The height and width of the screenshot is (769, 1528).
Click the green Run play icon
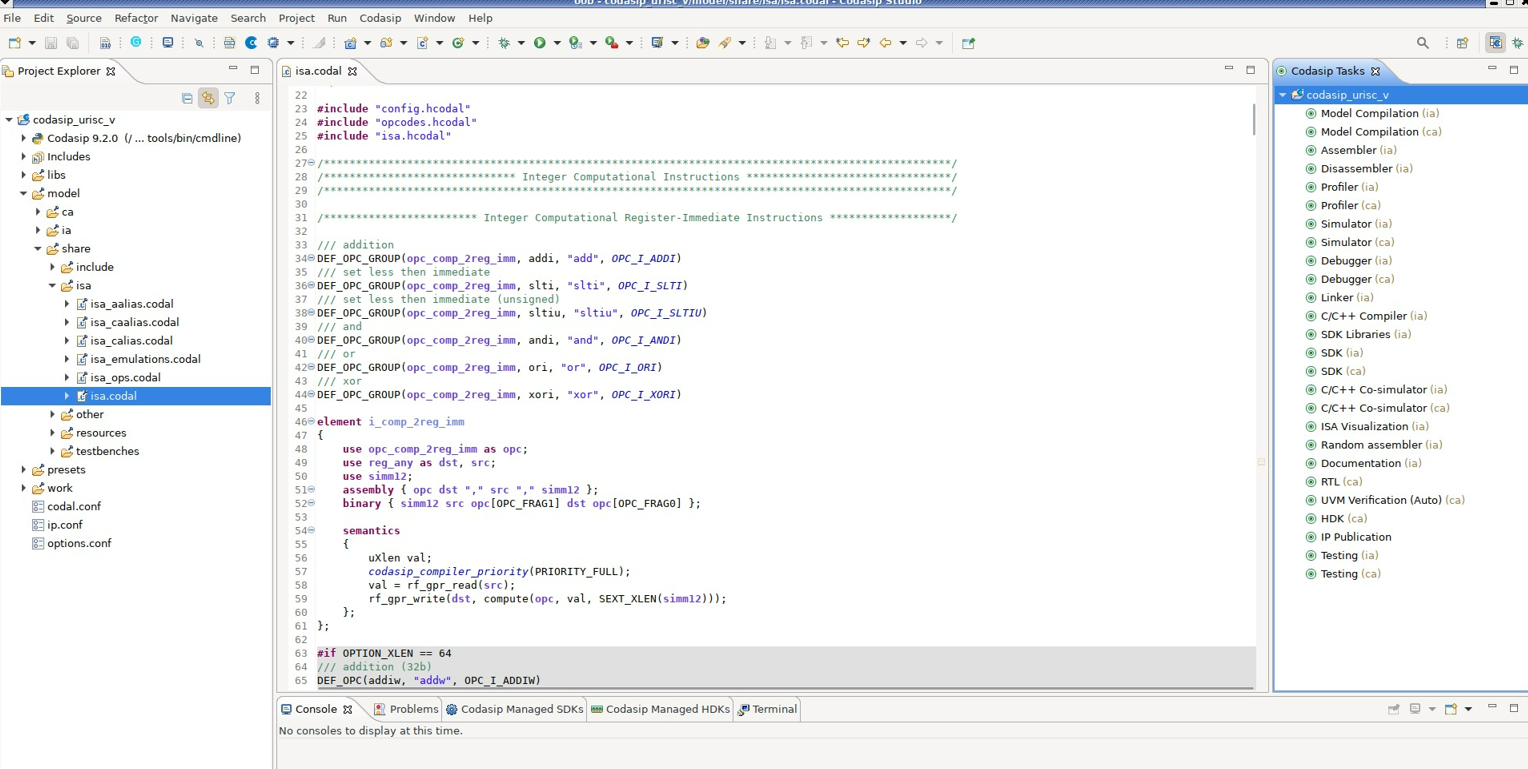pyautogui.click(x=540, y=43)
